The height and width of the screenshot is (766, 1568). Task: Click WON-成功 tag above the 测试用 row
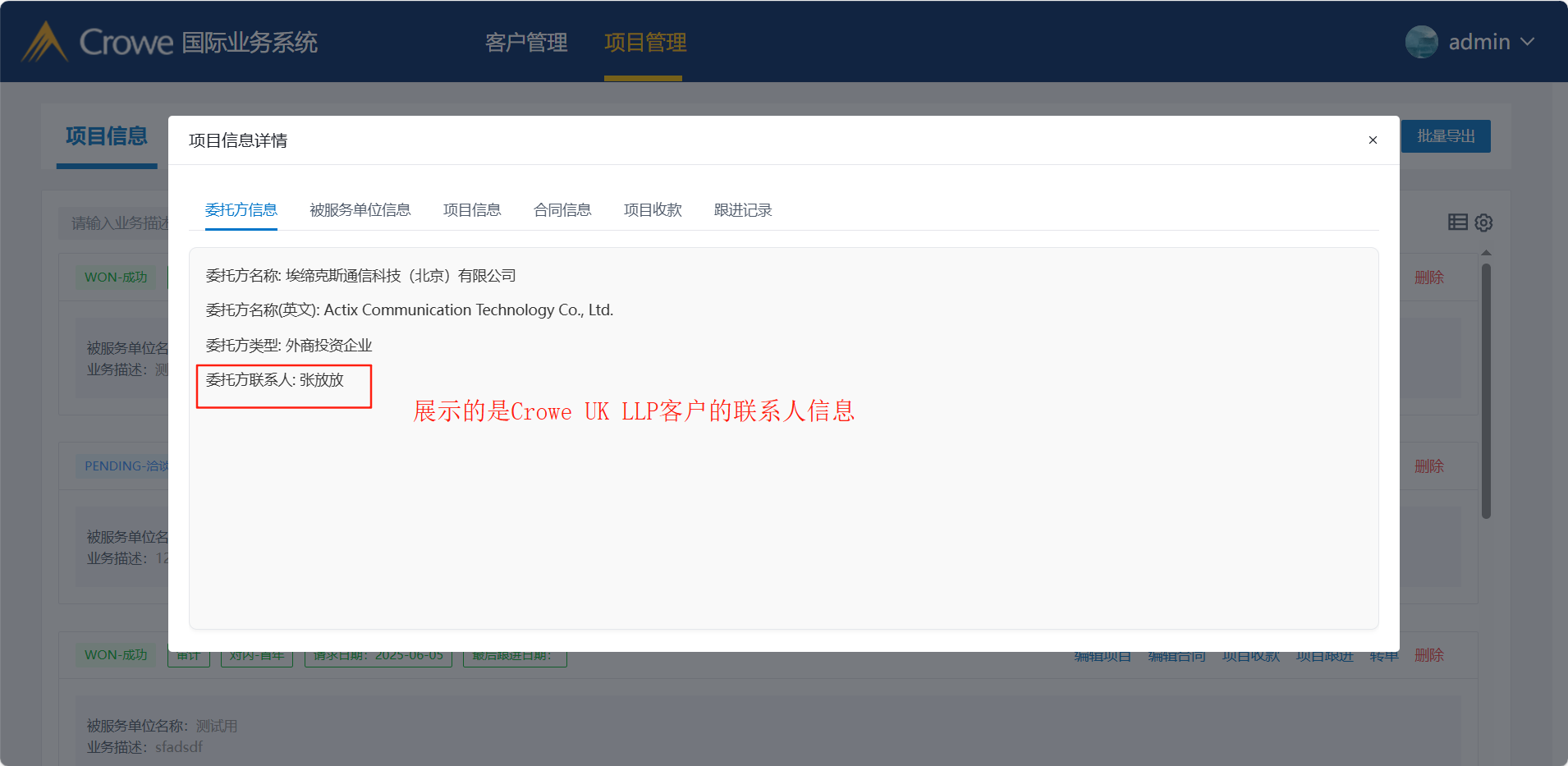pos(116,655)
